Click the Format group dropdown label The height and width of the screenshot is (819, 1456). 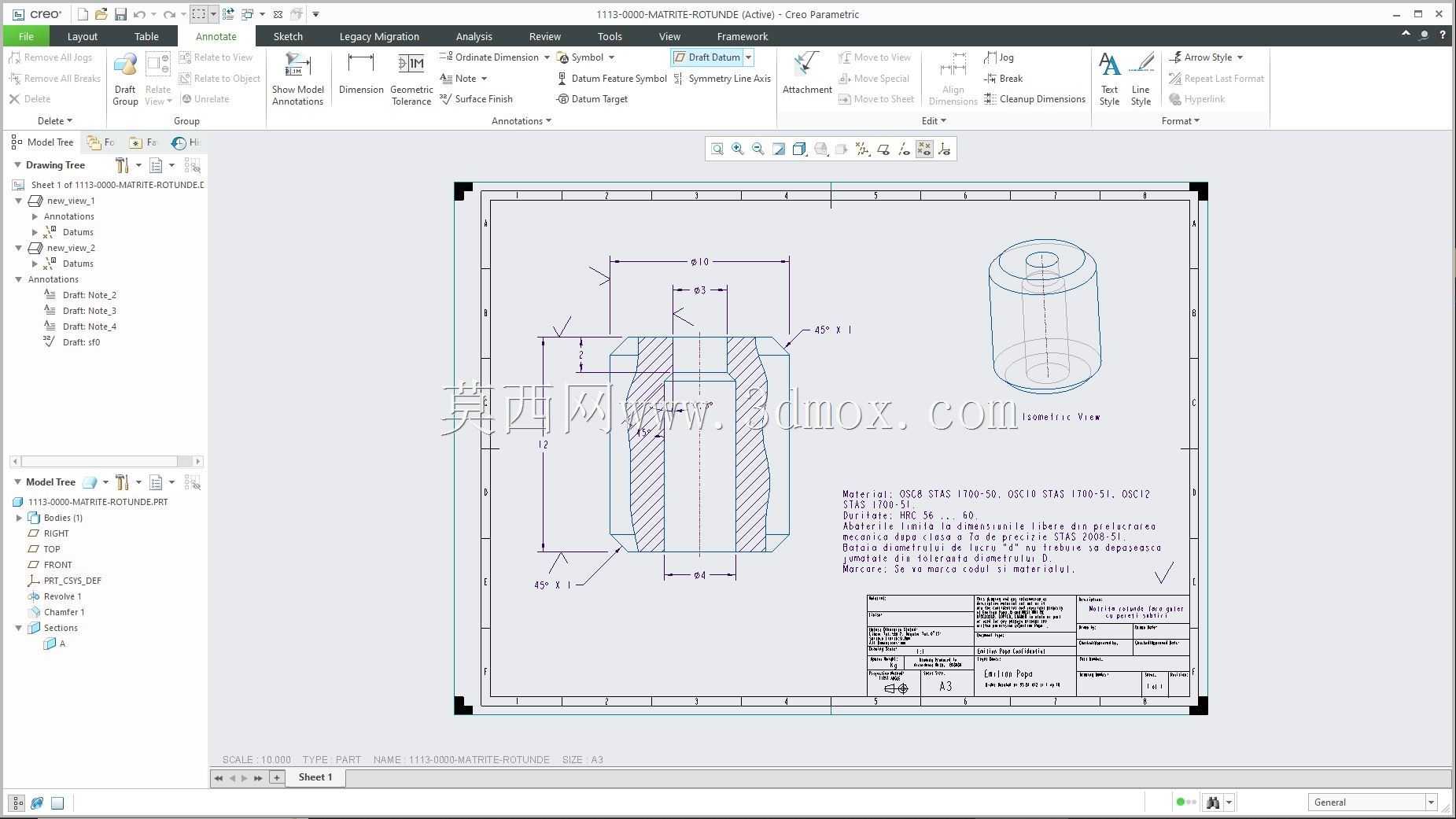tap(1181, 121)
